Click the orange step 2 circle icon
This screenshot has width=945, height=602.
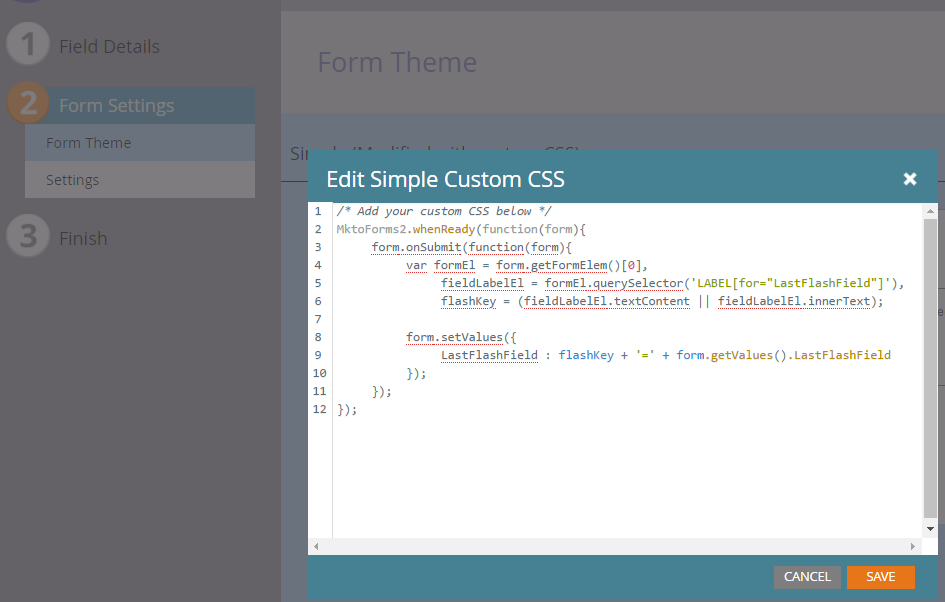click(x=29, y=105)
